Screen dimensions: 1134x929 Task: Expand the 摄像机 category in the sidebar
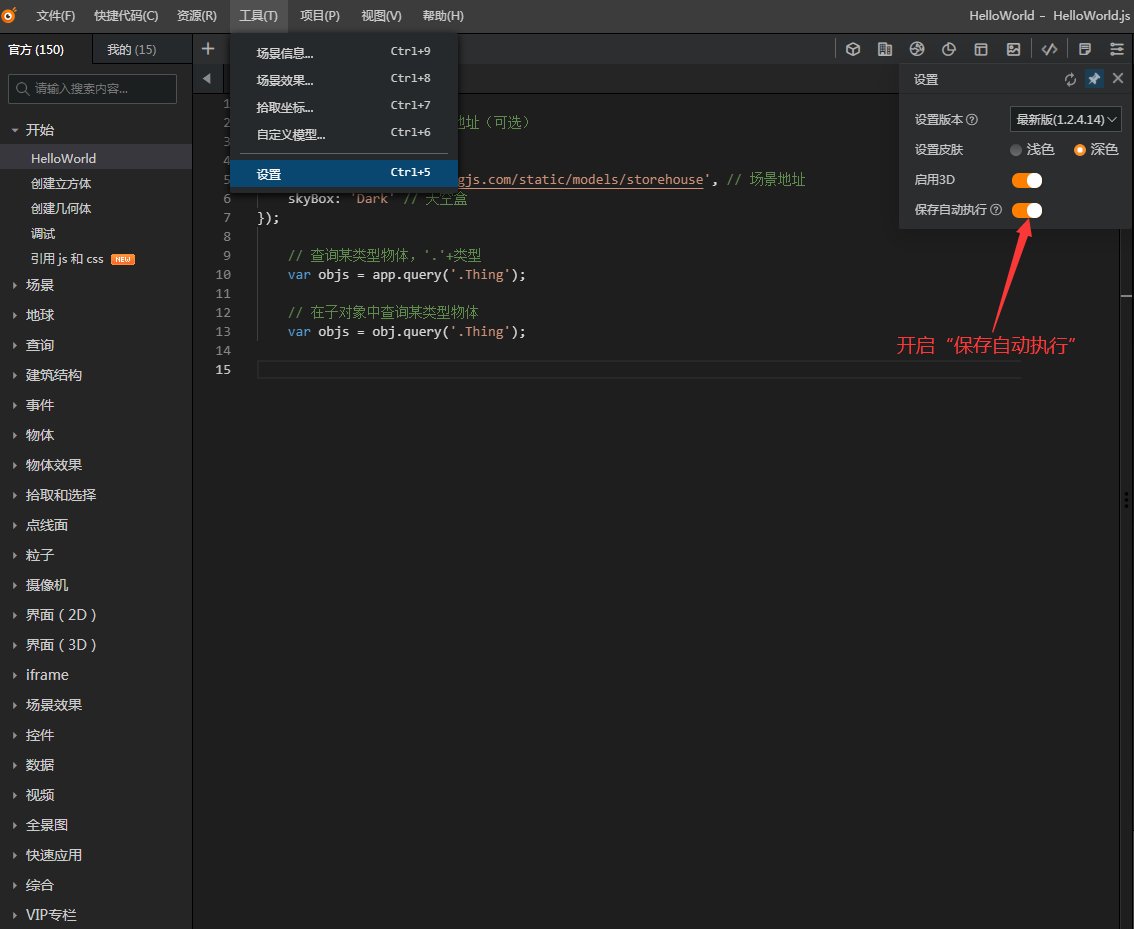(47, 584)
